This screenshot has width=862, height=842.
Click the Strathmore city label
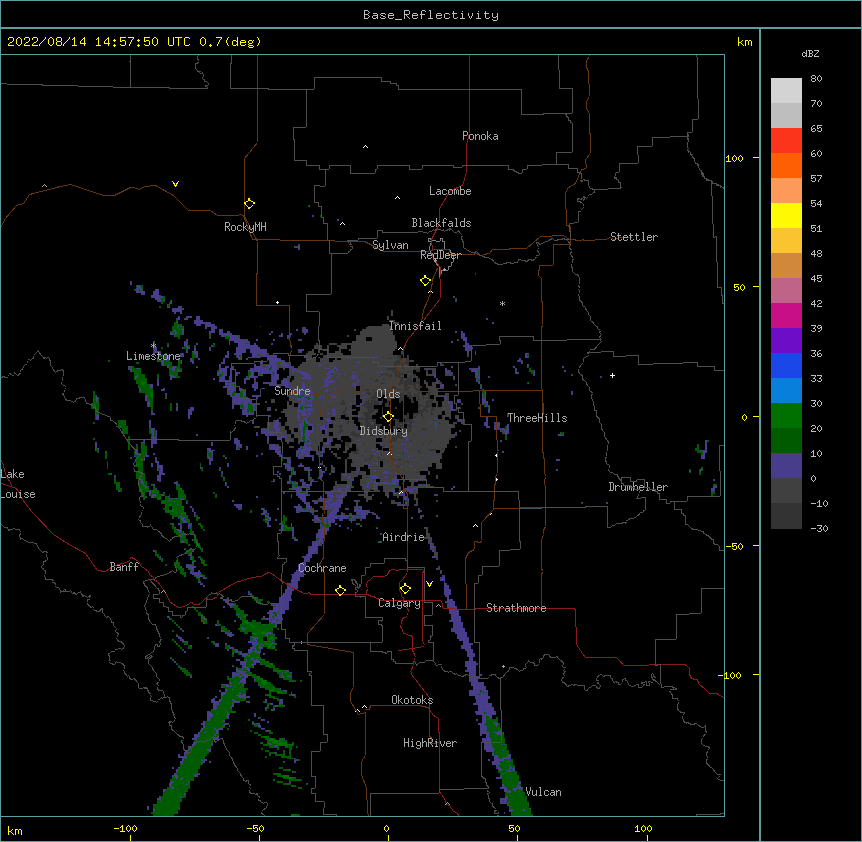pyautogui.click(x=516, y=608)
